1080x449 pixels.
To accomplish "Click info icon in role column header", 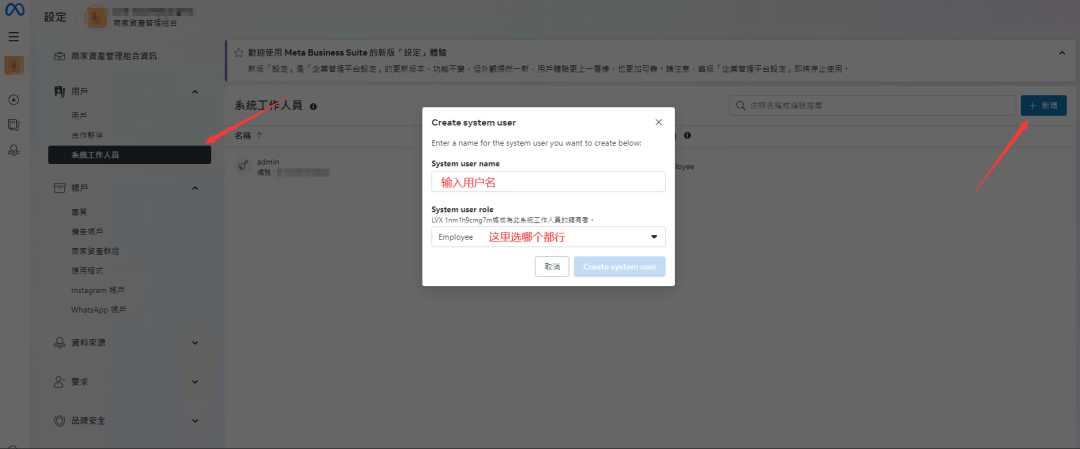I will tap(687, 136).
